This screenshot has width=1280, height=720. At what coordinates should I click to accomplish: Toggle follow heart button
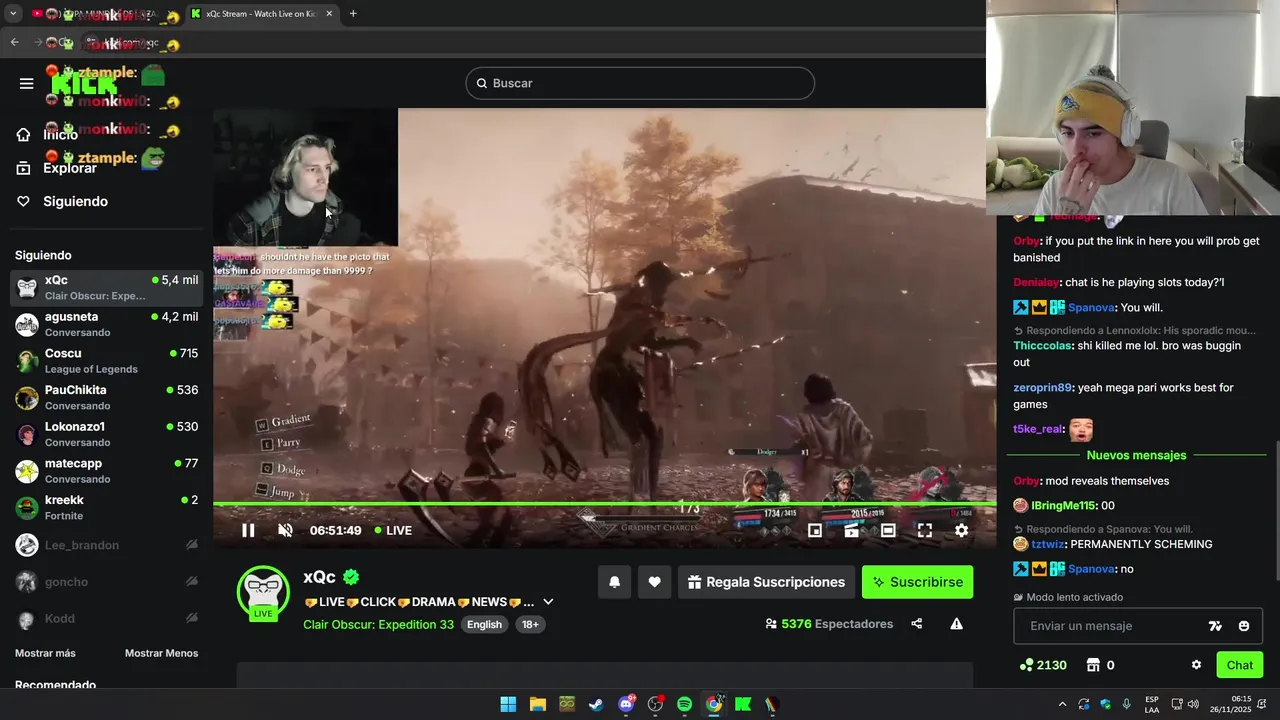click(654, 582)
